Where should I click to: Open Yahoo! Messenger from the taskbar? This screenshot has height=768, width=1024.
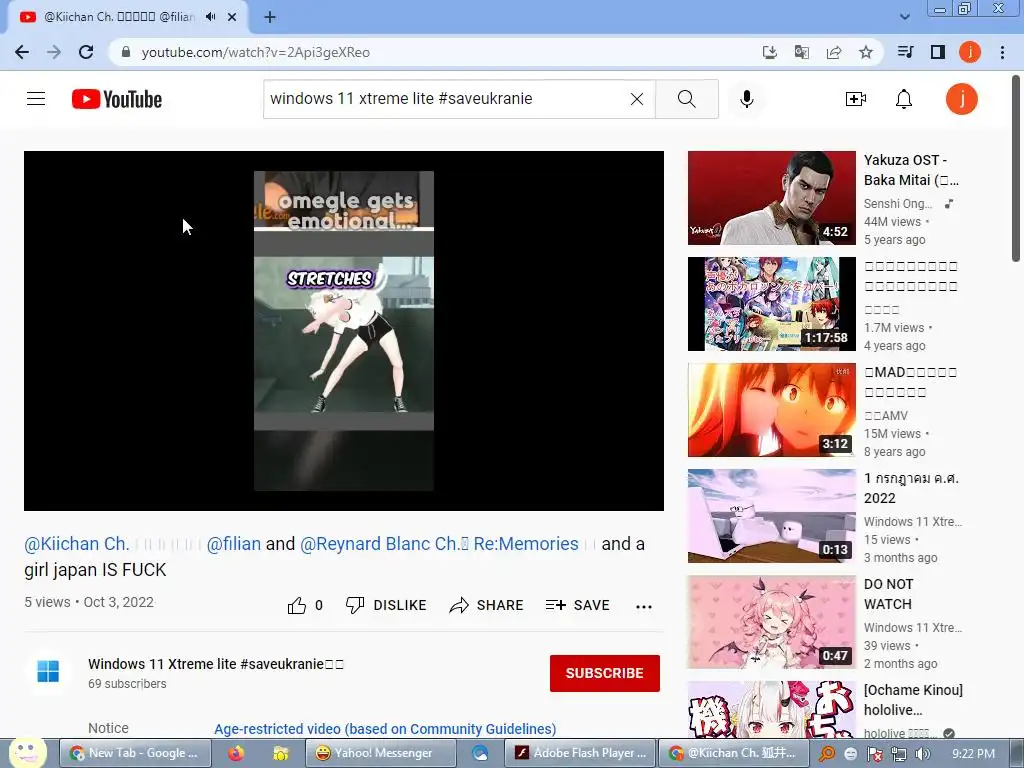pyautogui.click(x=381, y=753)
